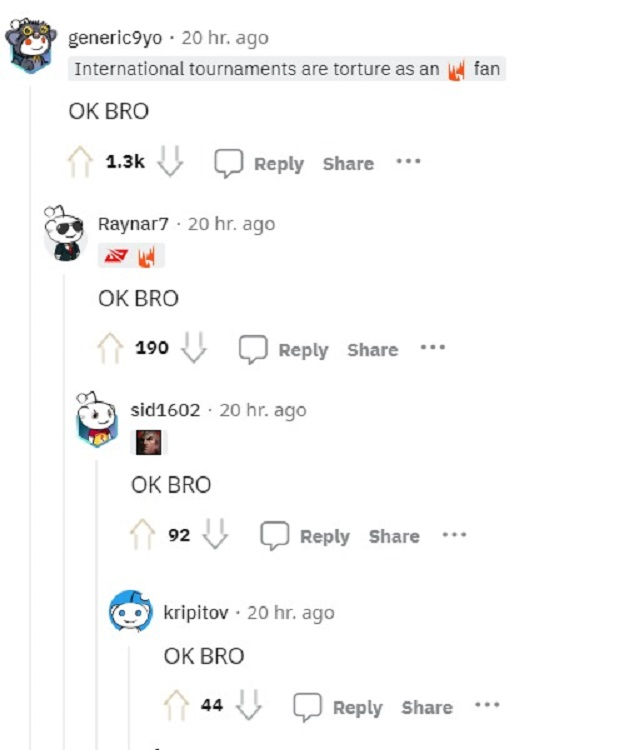Open generic9yo's user profile link
Viewport: 640px width, 750px height.
point(115,37)
